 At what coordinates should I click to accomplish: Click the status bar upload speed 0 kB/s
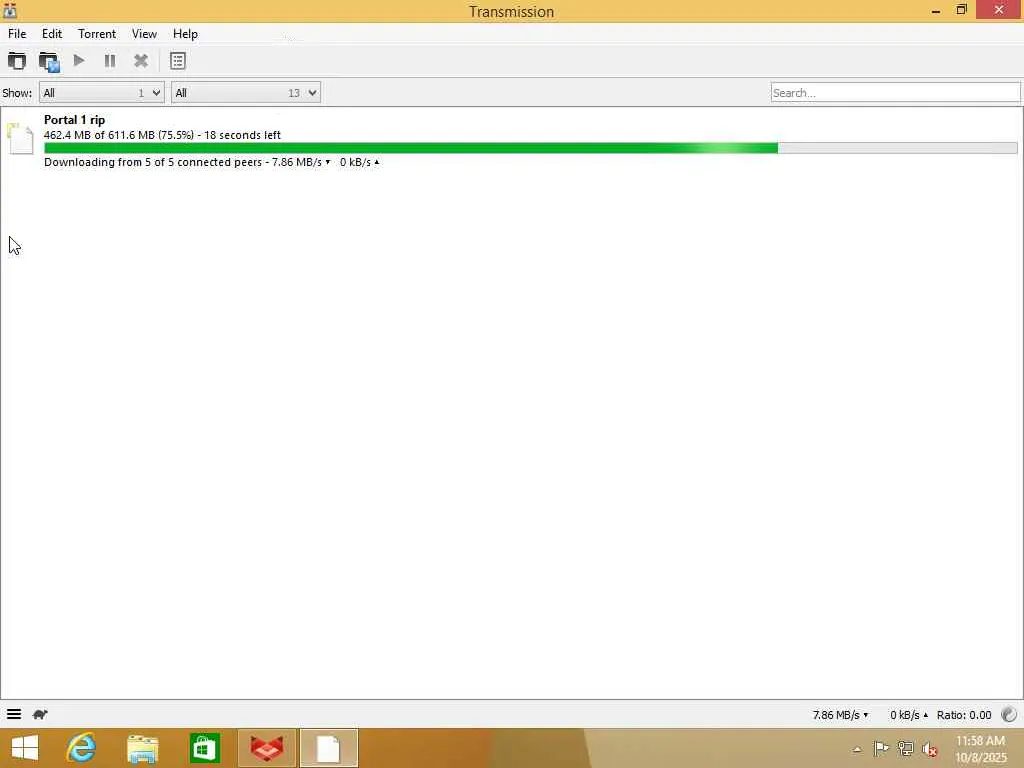tap(908, 715)
